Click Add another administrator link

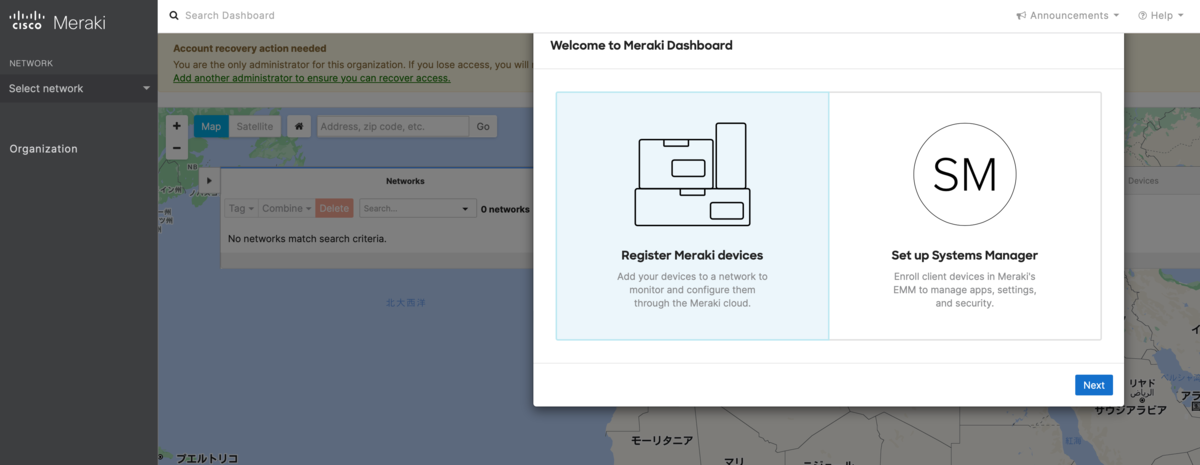point(311,78)
